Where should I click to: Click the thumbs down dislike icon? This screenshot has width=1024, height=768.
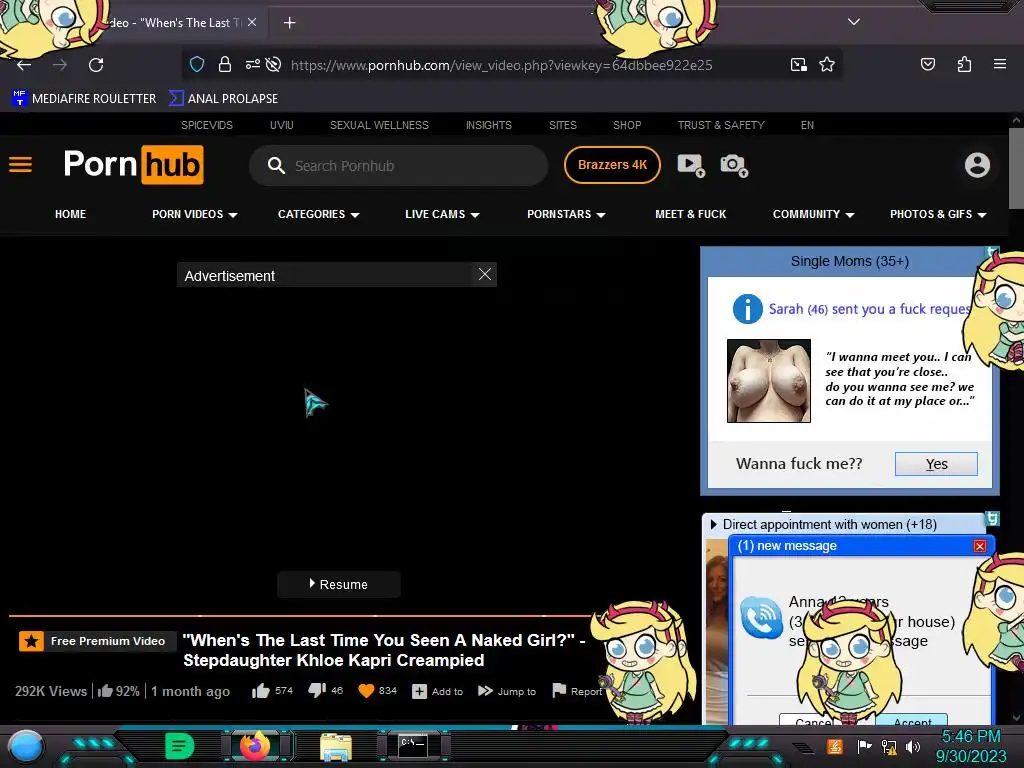click(x=317, y=691)
